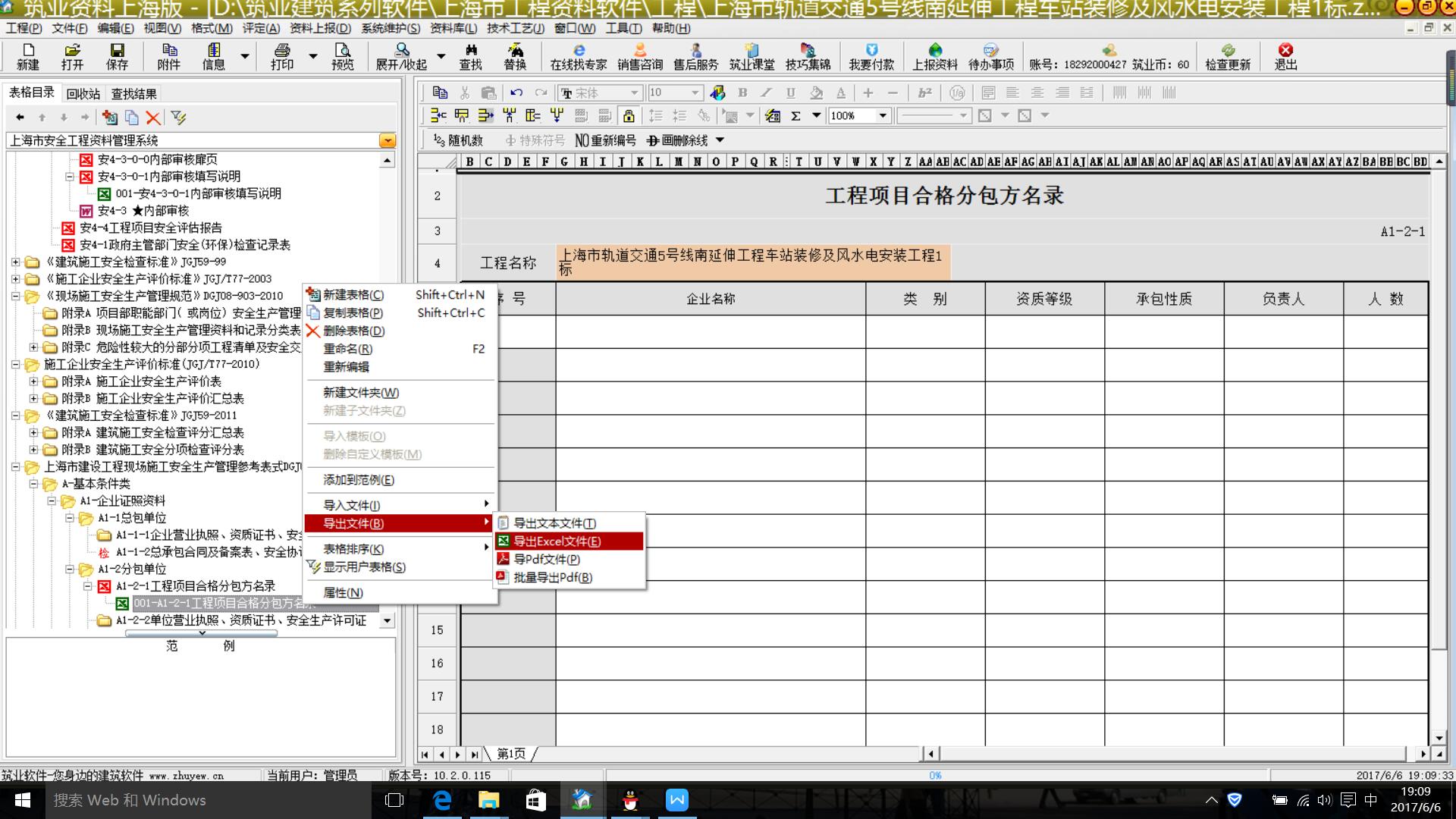
Task: Collapse the A1-2分包单位 tree node
Action: point(69,570)
